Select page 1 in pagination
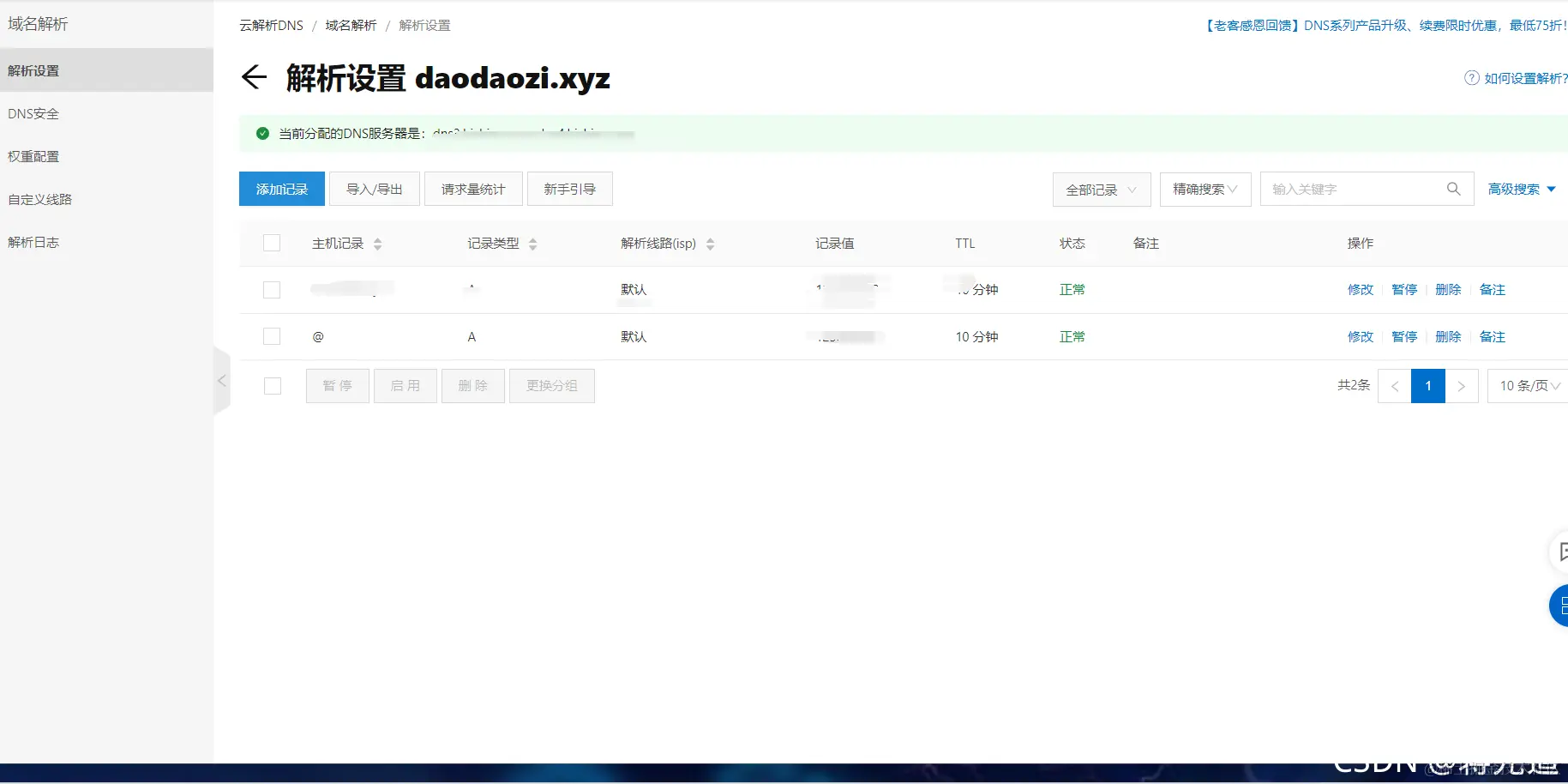This screenshot has width=1568, height=784. click(x=1428, y=386)
